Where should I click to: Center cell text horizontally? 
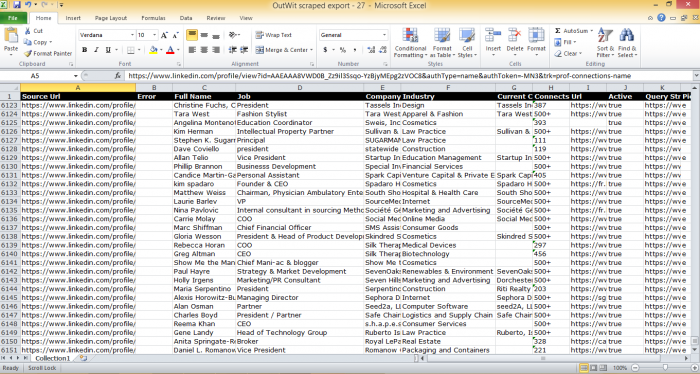click(204, 50)
